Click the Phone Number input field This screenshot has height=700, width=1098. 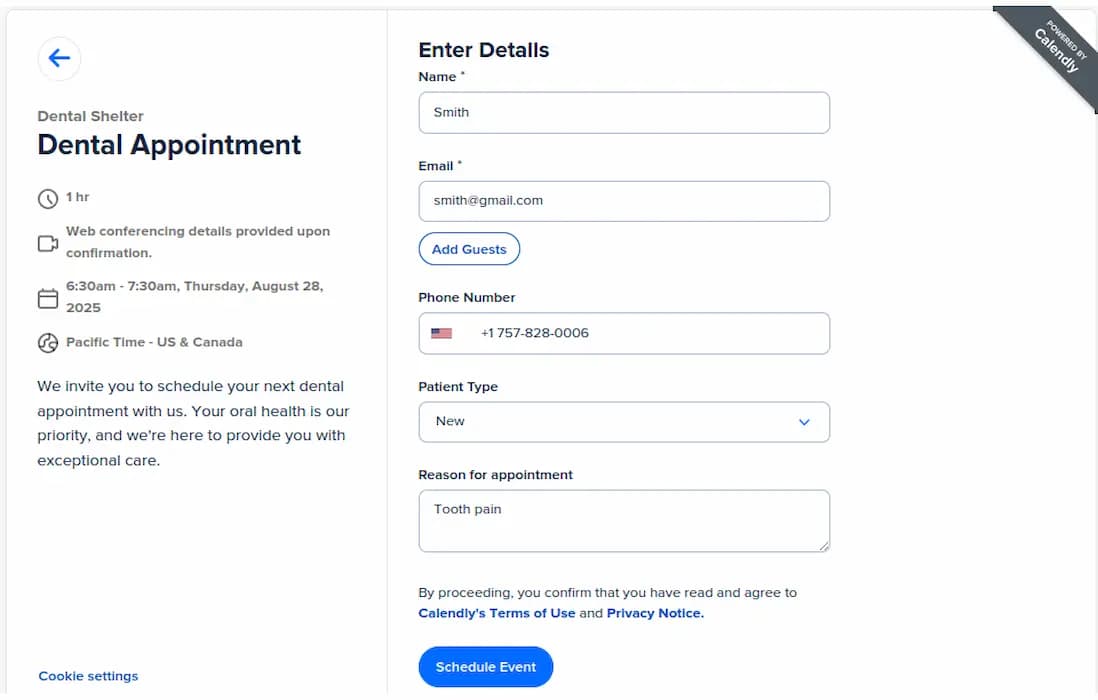coord(624,333)
